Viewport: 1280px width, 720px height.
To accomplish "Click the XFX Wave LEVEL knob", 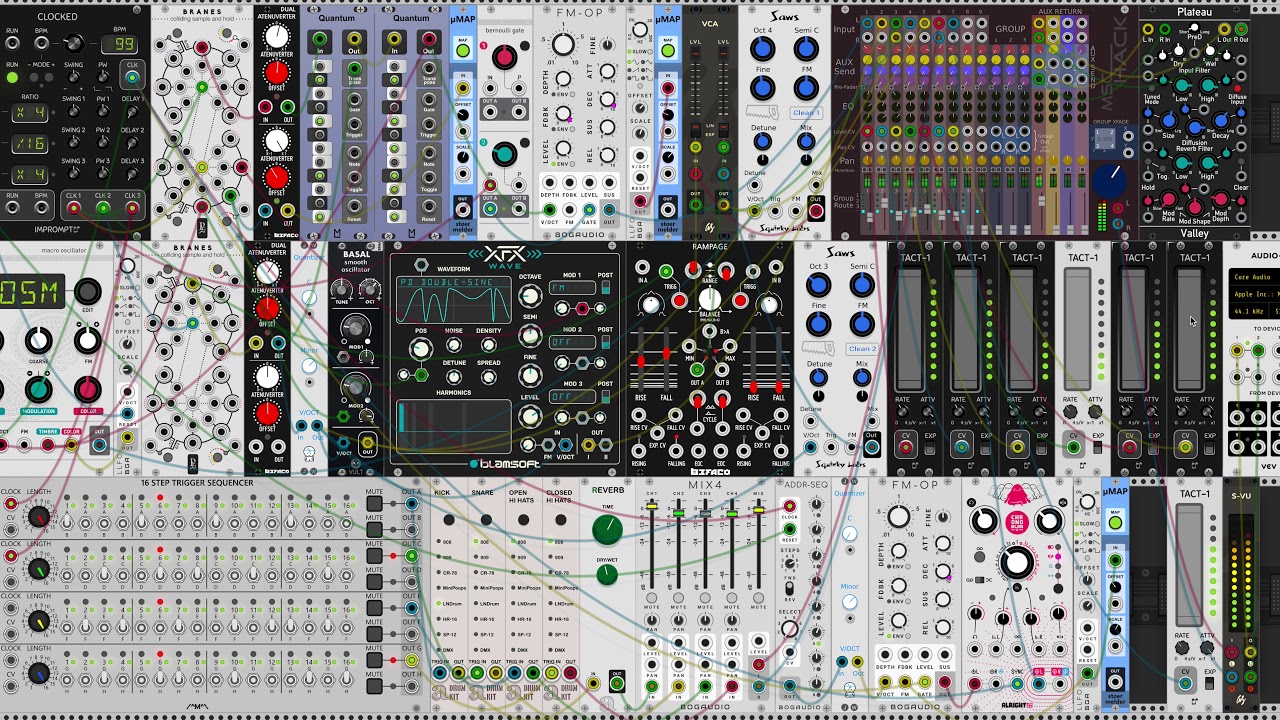I will pos(530,417).
